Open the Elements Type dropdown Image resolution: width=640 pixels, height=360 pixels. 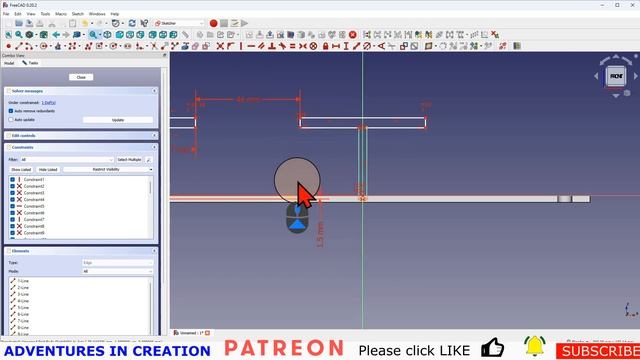click(118, 263)
